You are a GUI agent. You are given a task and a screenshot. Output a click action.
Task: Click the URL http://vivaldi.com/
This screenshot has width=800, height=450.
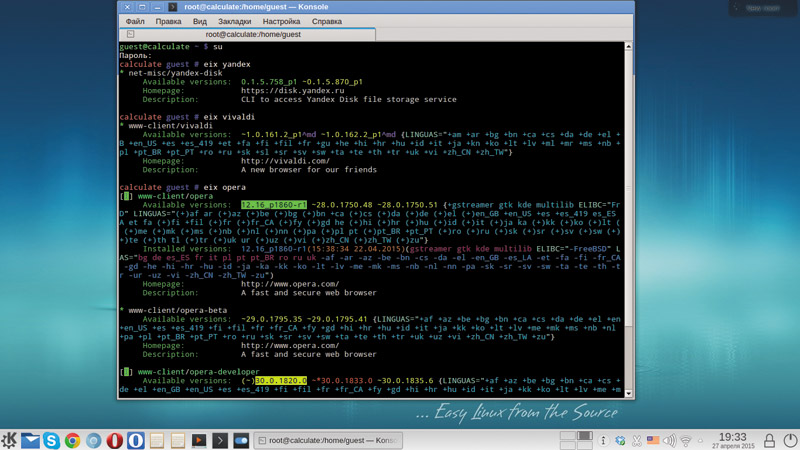point(285,161)
